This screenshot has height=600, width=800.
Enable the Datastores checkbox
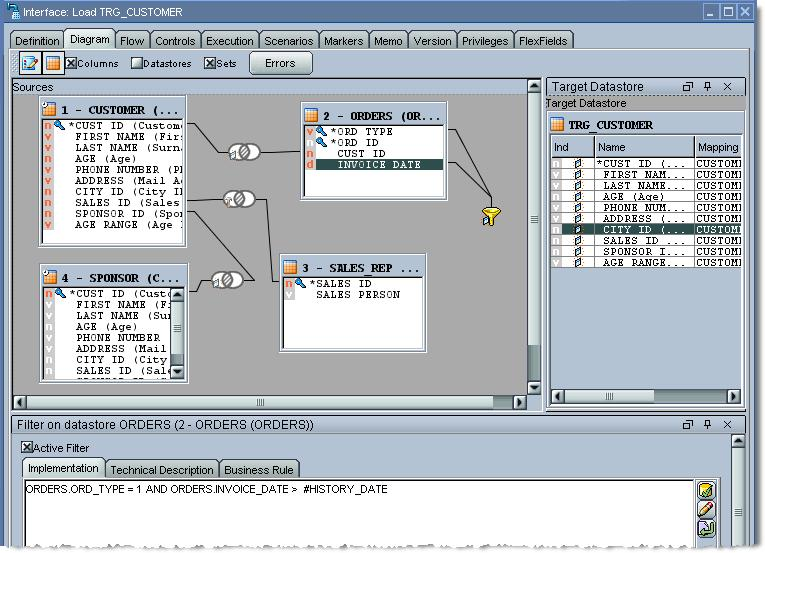(x=137, y=63)
